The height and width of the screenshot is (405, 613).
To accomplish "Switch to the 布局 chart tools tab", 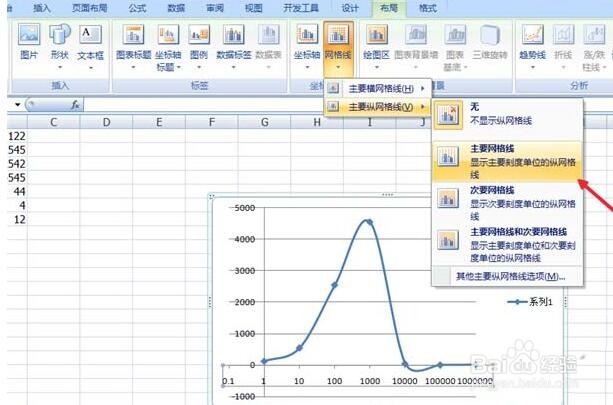I will click(389, 8).
